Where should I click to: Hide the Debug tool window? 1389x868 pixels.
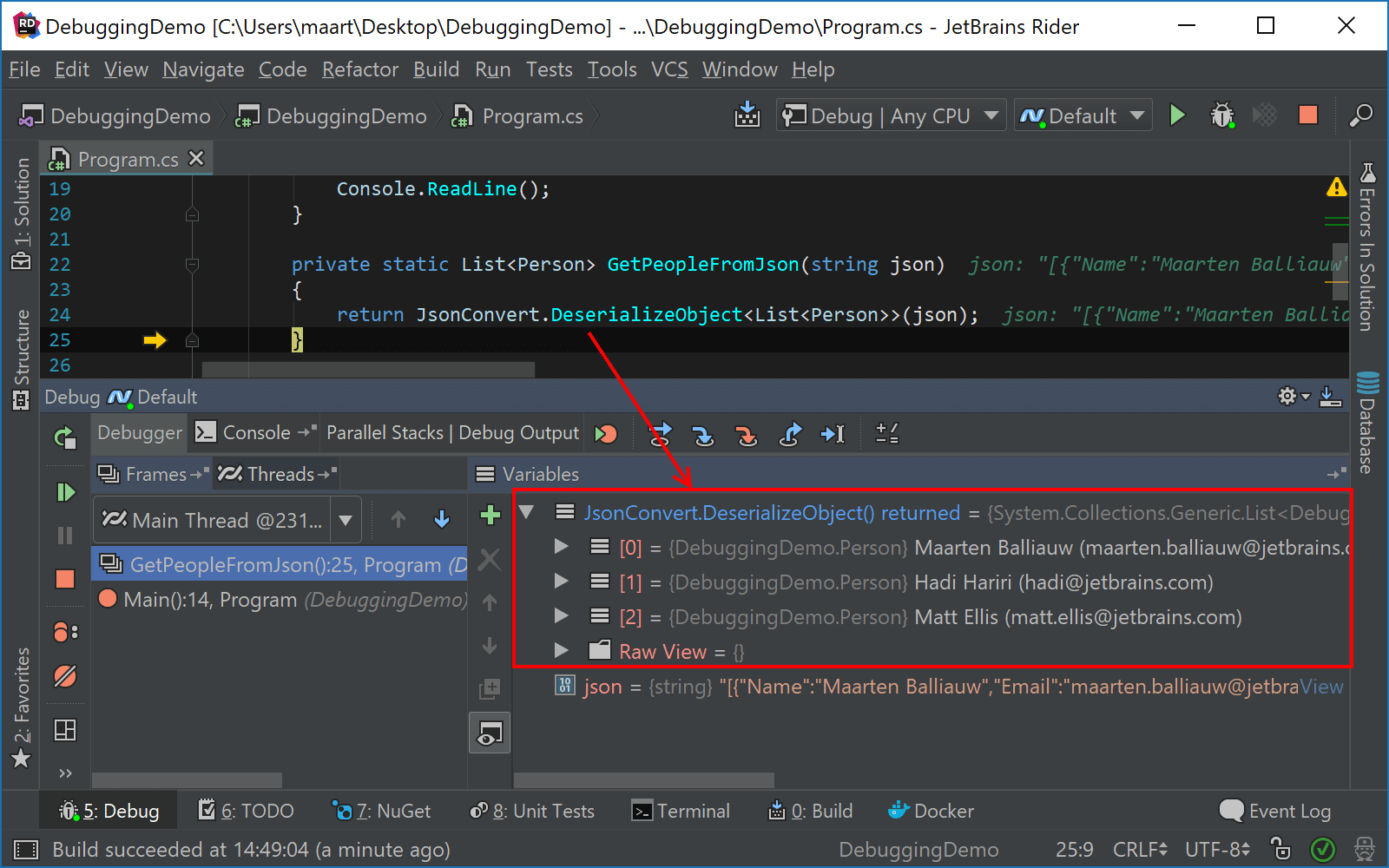(x=1330, y=397)
